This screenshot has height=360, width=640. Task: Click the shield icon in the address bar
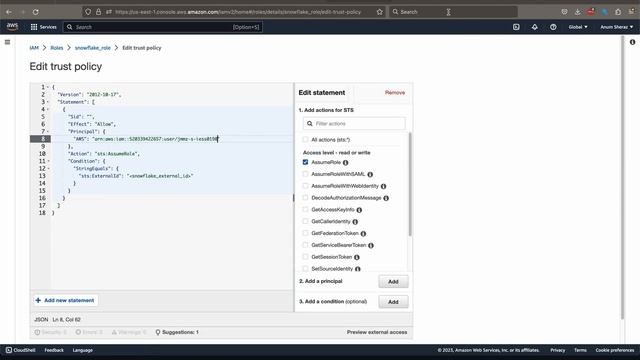pos(88,12)
